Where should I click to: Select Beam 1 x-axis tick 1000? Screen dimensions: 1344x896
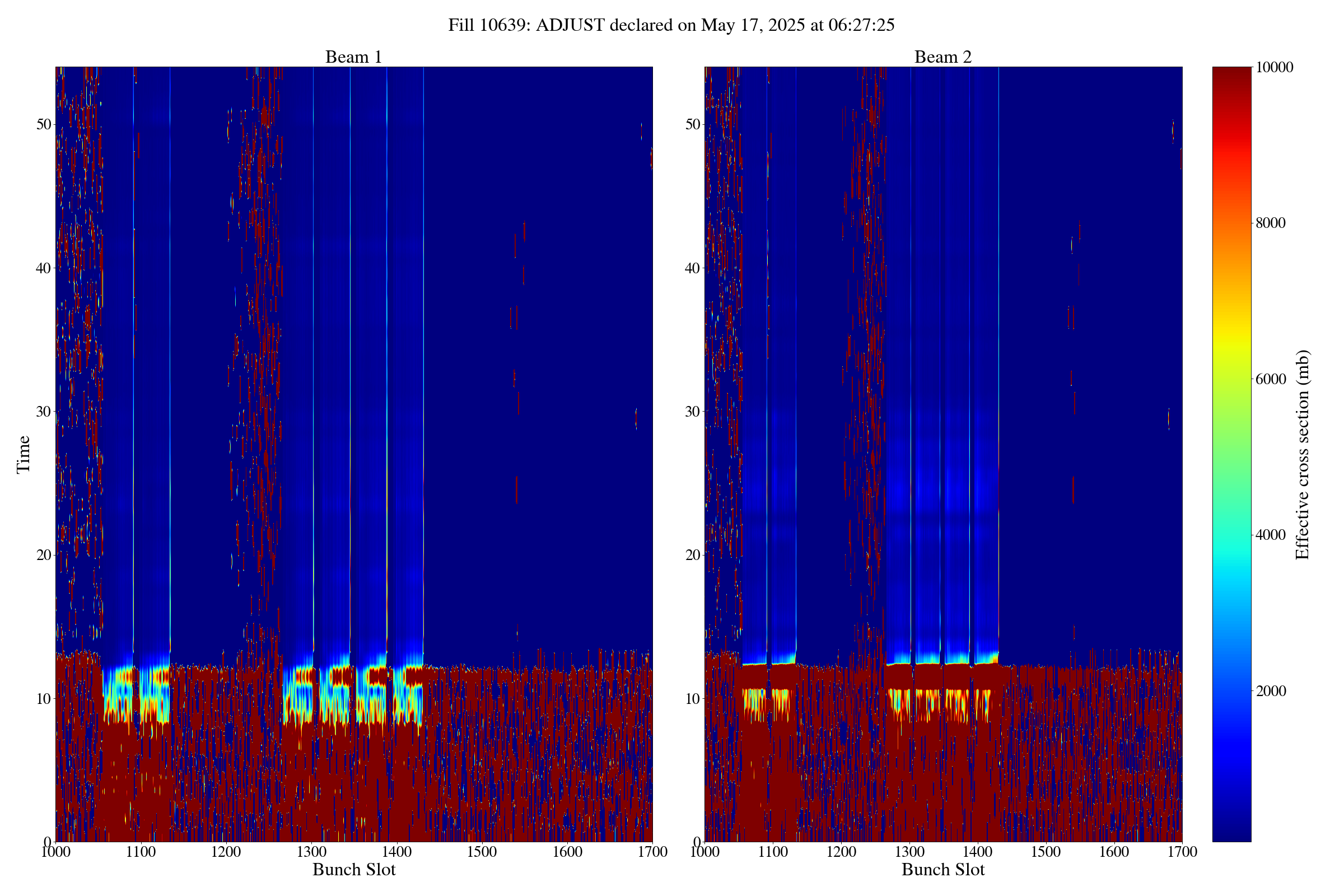pos(56,852)
